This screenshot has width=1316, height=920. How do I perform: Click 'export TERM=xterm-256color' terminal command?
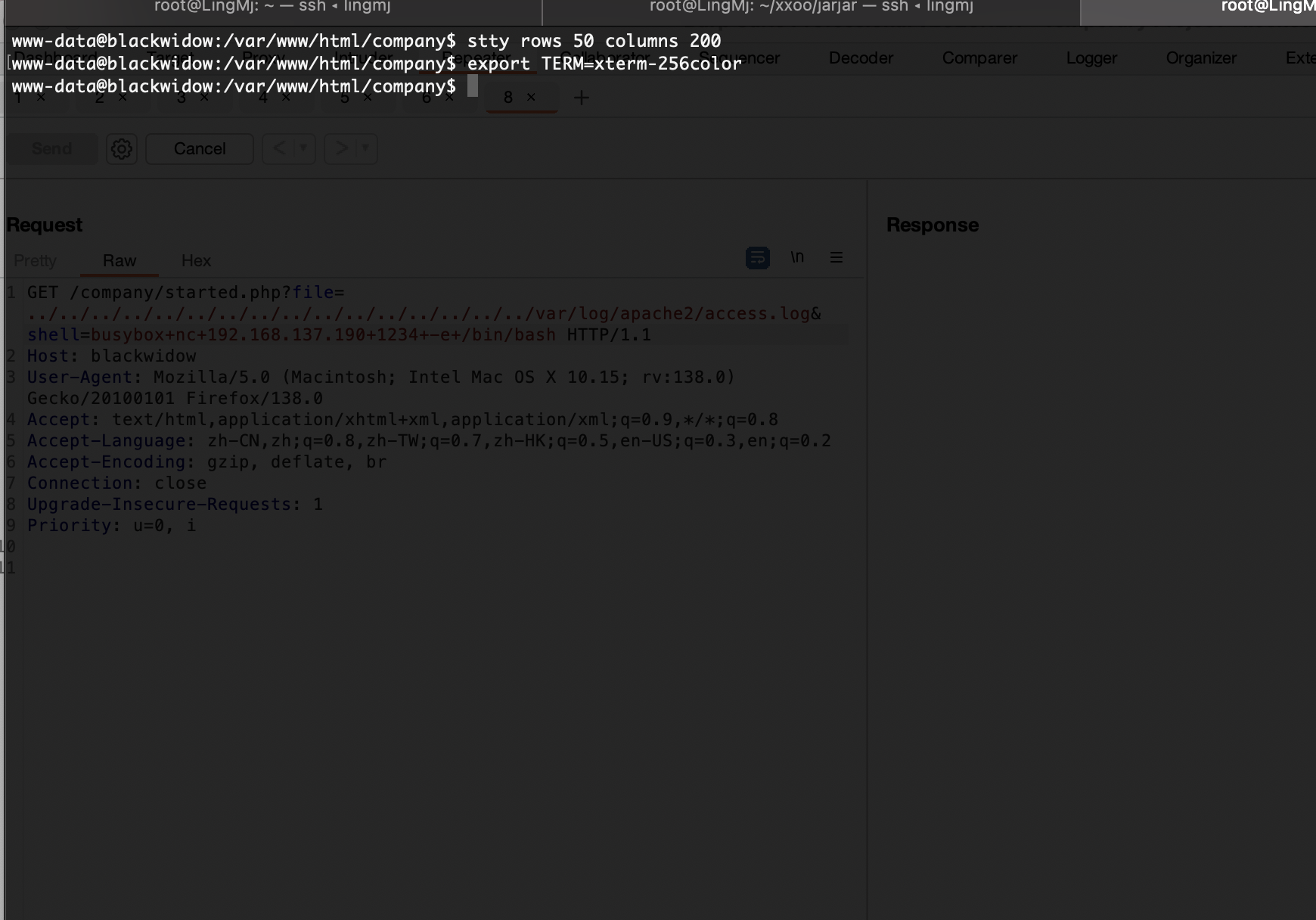[605, 64]
